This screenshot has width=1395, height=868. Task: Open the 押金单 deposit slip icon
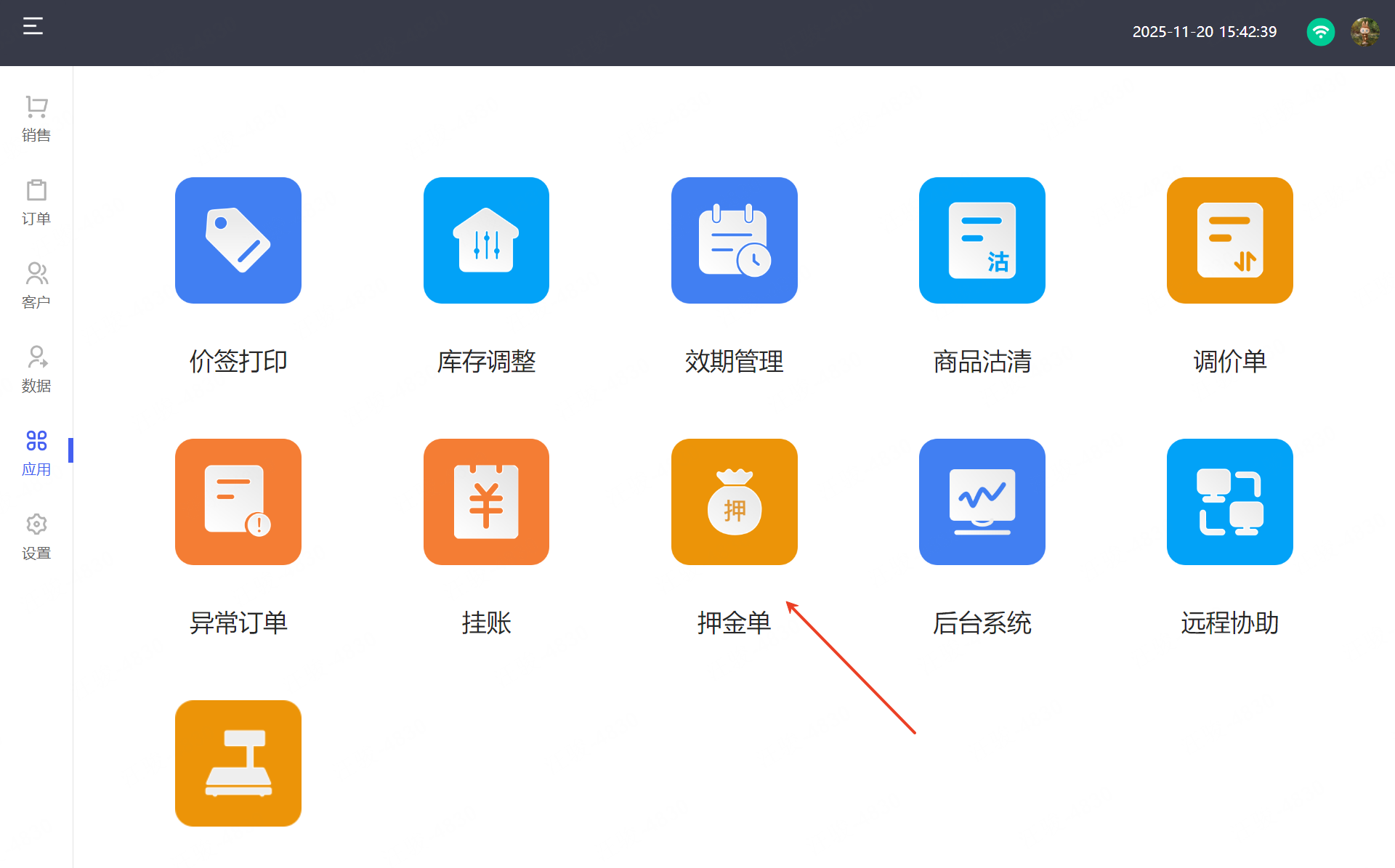click(x=734, y=502)
